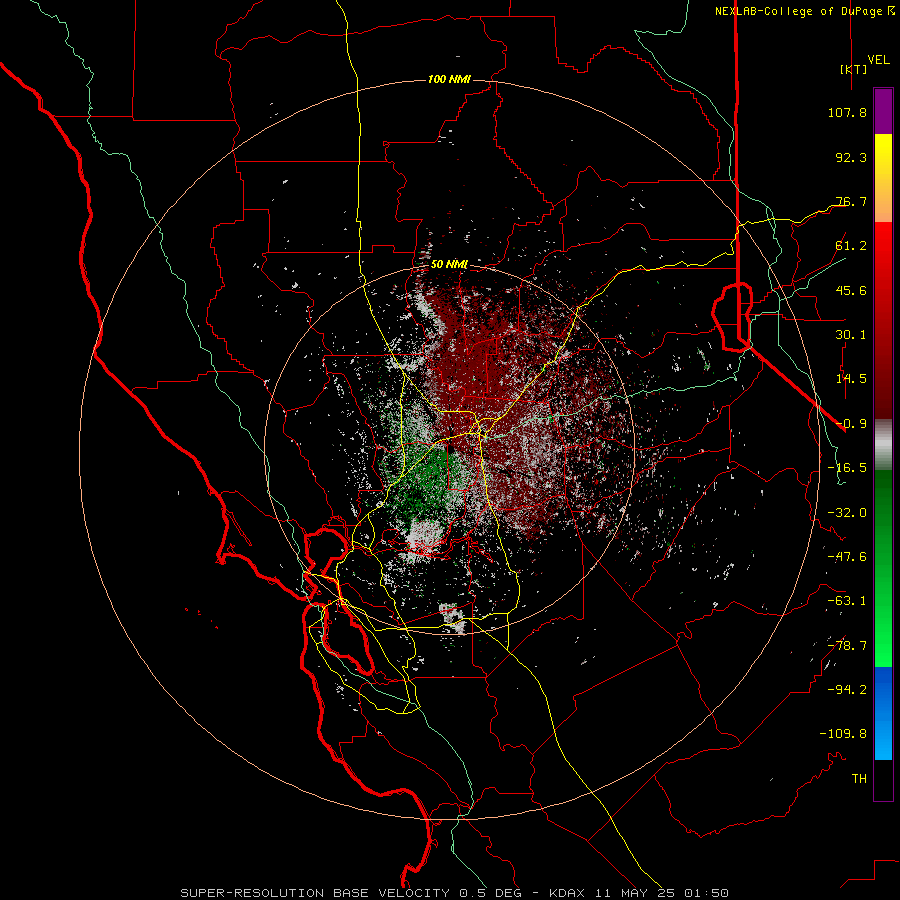Select the -32.0 velocity scale value
Screen dimensions: 900x900
[x=847, y=513]
